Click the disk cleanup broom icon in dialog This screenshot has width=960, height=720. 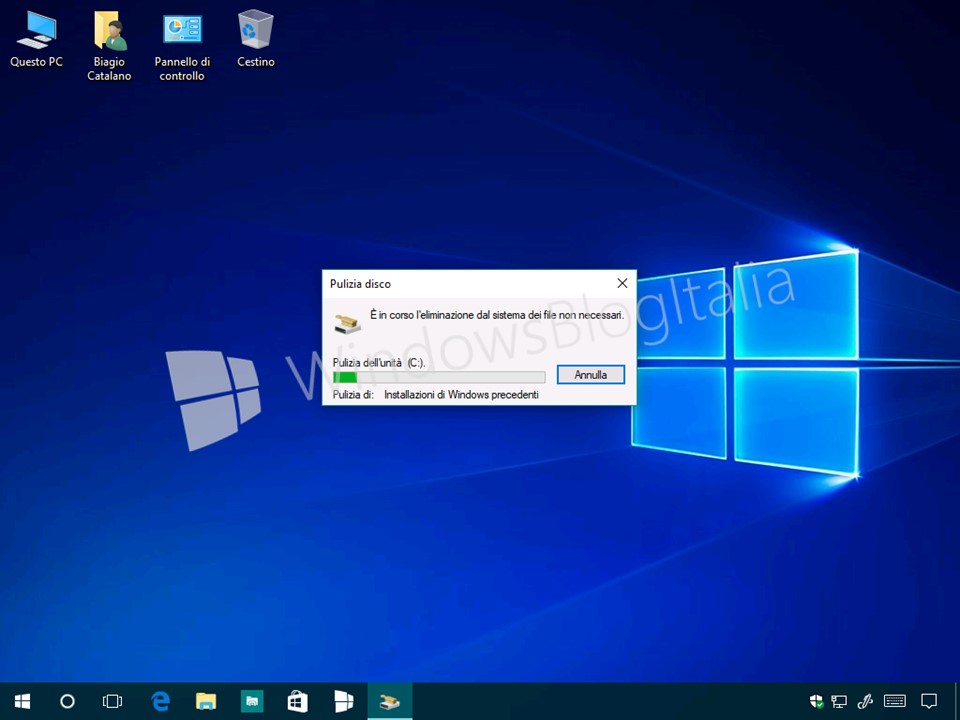[x=348, y=323]
